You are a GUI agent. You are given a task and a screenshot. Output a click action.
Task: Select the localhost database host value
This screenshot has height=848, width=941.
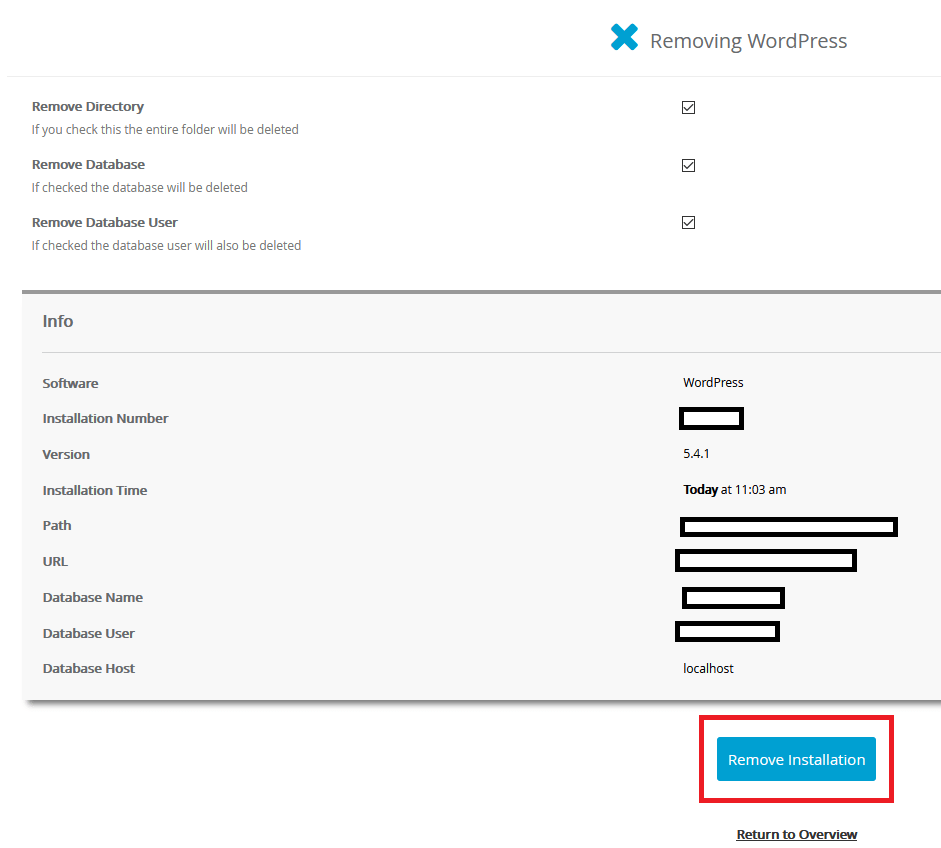pos(708,669)
